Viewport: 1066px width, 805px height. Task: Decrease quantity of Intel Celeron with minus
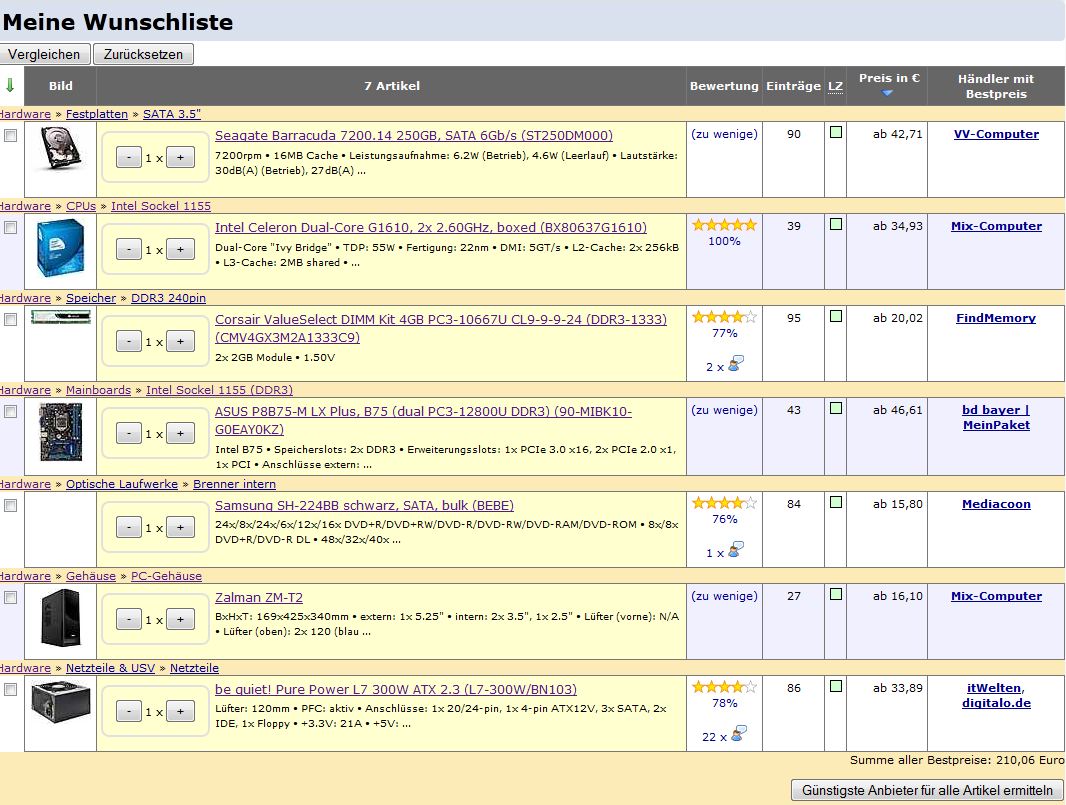pyautogui.click(x=128, y=250)
